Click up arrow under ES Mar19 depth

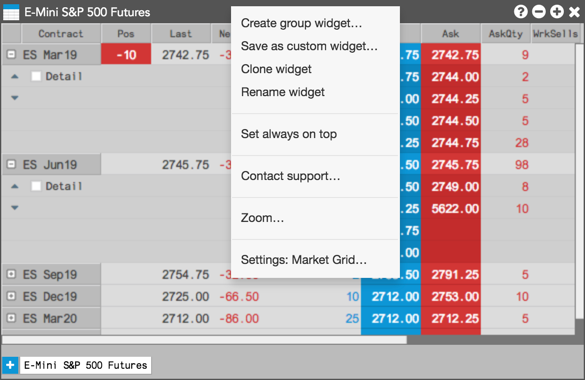(15, 76)
